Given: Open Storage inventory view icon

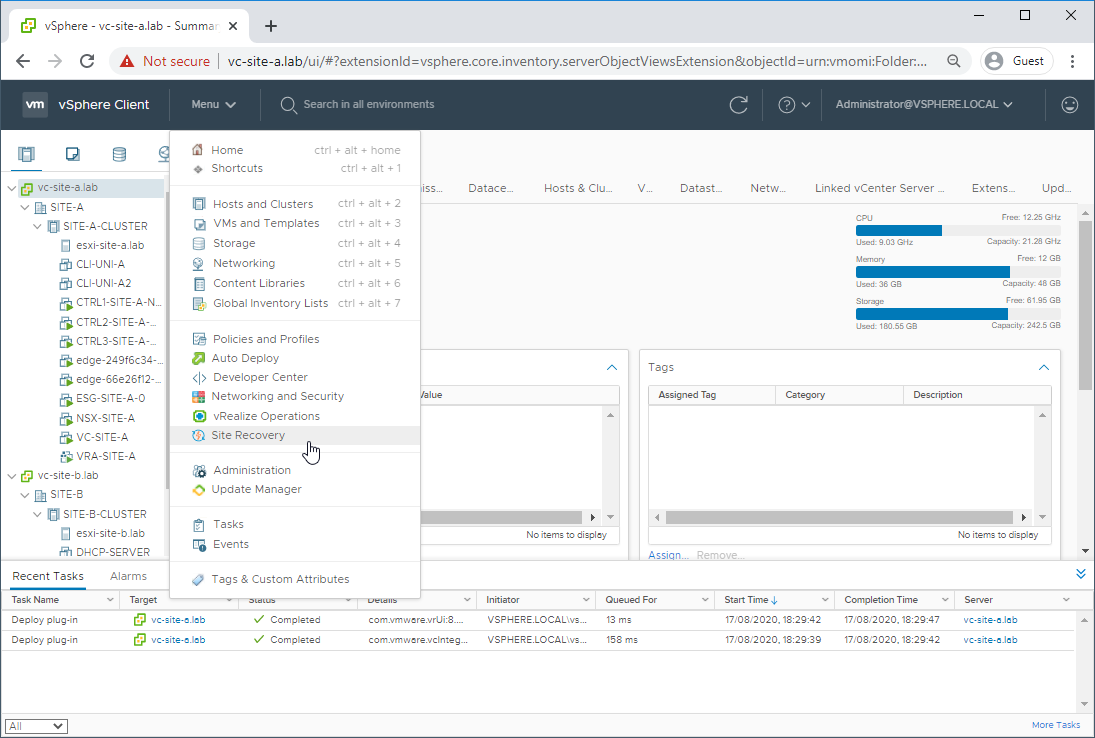Looking at the screenshot, I should click(119, 154).
